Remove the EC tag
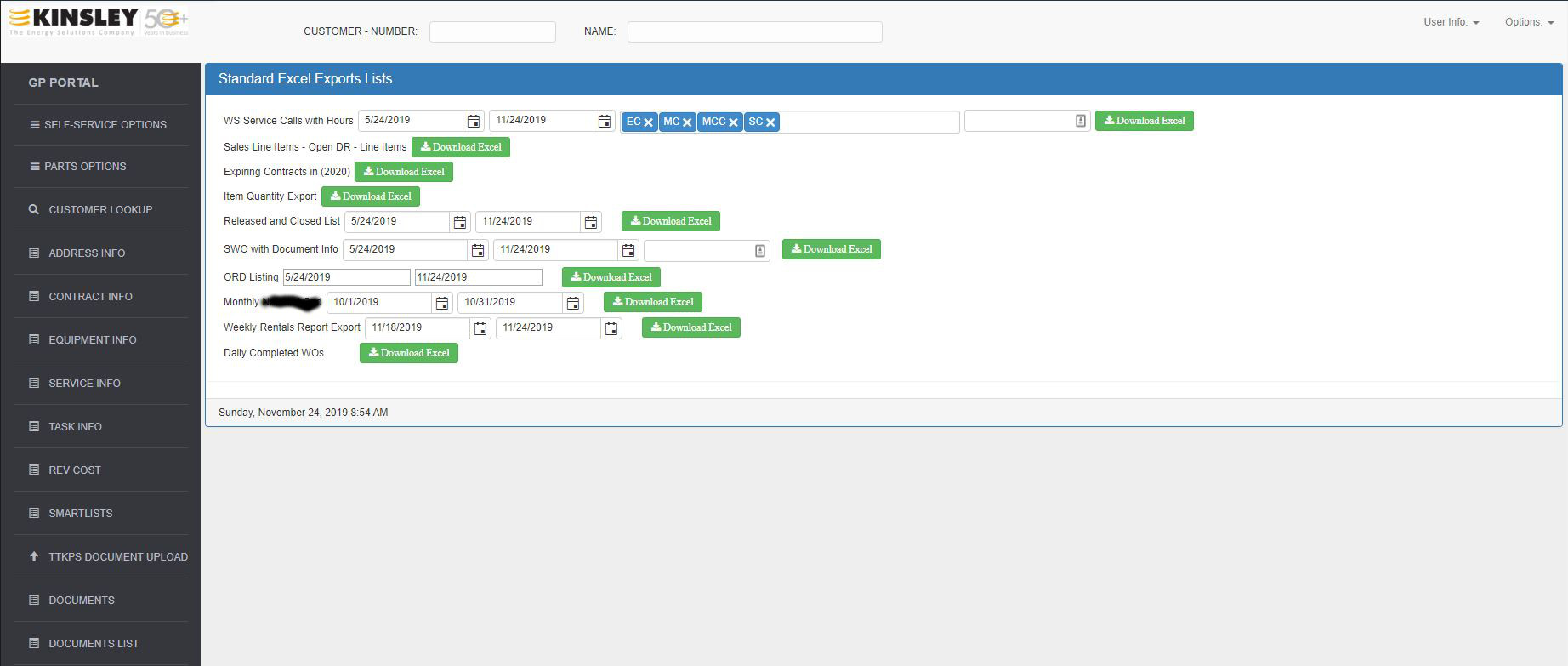This screenshot has width=1568, height=666. (x=649, y=122)
